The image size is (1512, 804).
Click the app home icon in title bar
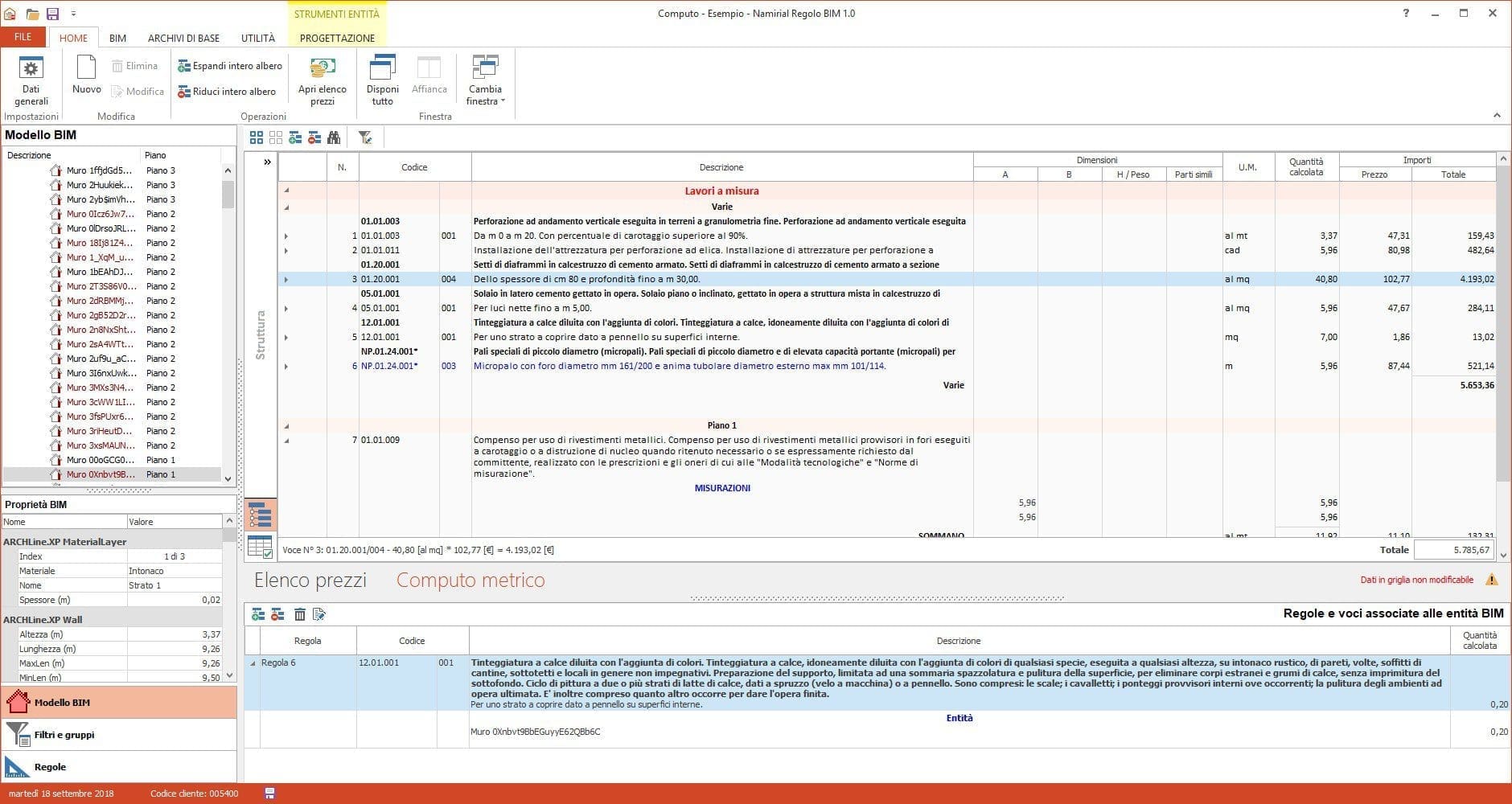pyautogui.click(x=10, y=14)
